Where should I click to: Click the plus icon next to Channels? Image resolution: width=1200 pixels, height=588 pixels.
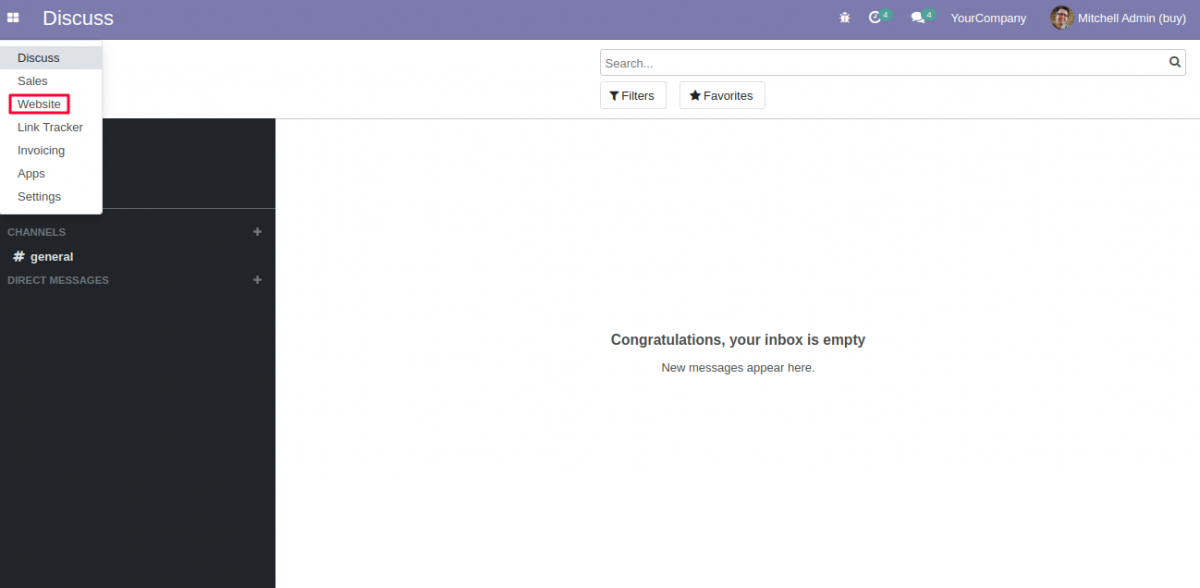pyautogui.click(x=257, y=231)
